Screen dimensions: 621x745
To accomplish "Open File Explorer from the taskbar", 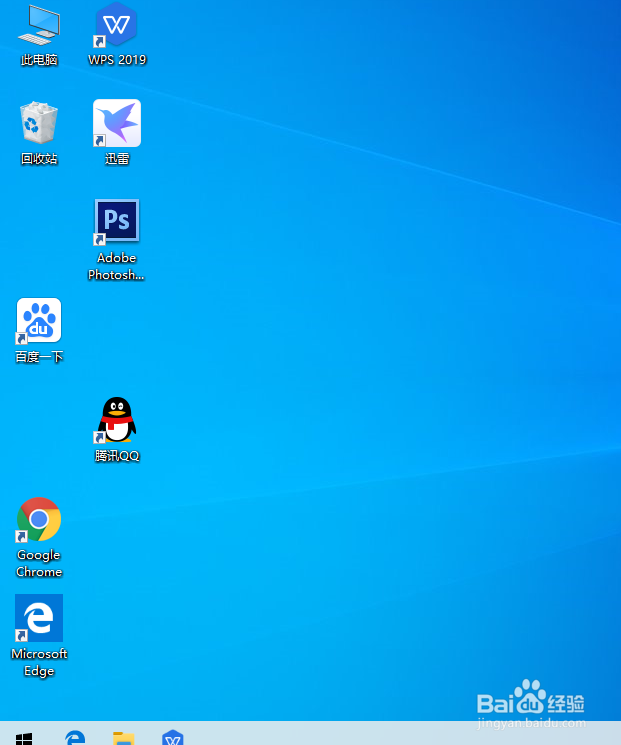I will tap(124, 738).
